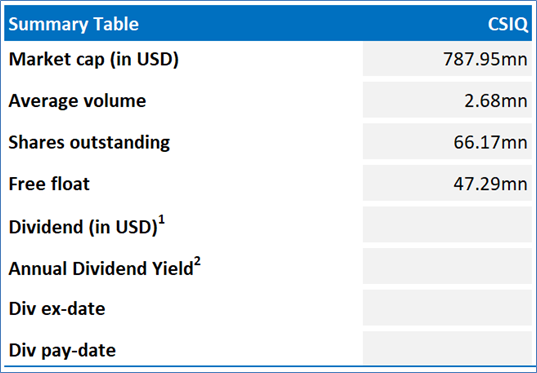
Task: Select the 66.17mn shares outstanding value
Action: pos(490,142)
